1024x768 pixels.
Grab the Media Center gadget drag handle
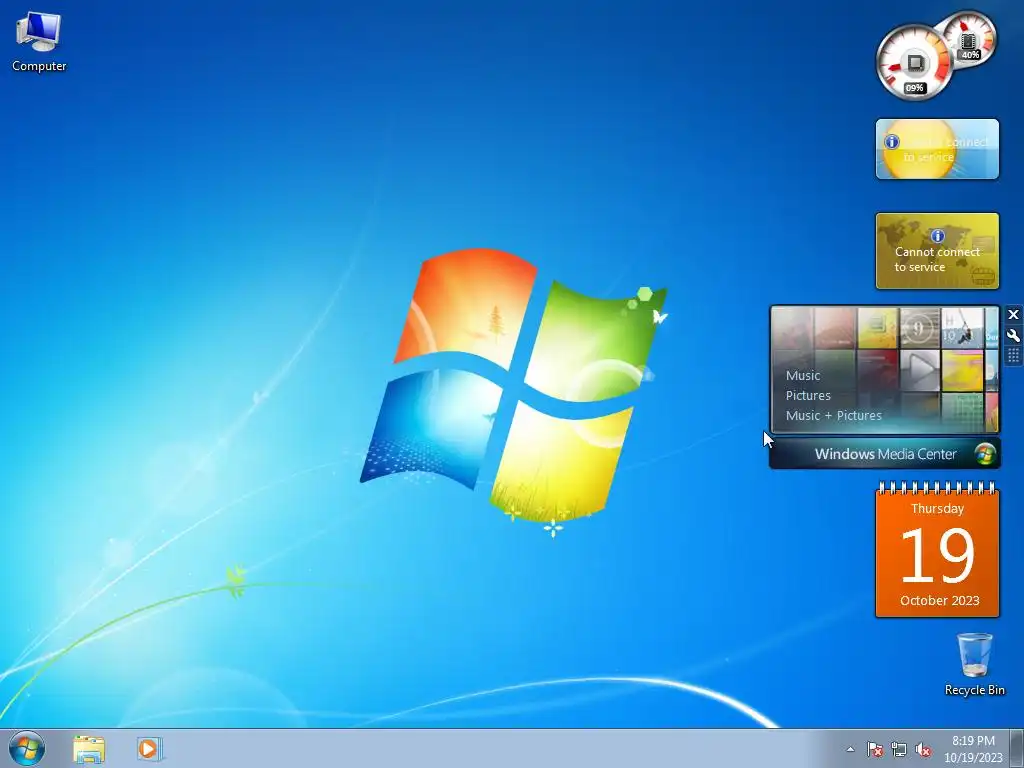click(1013, 356)
